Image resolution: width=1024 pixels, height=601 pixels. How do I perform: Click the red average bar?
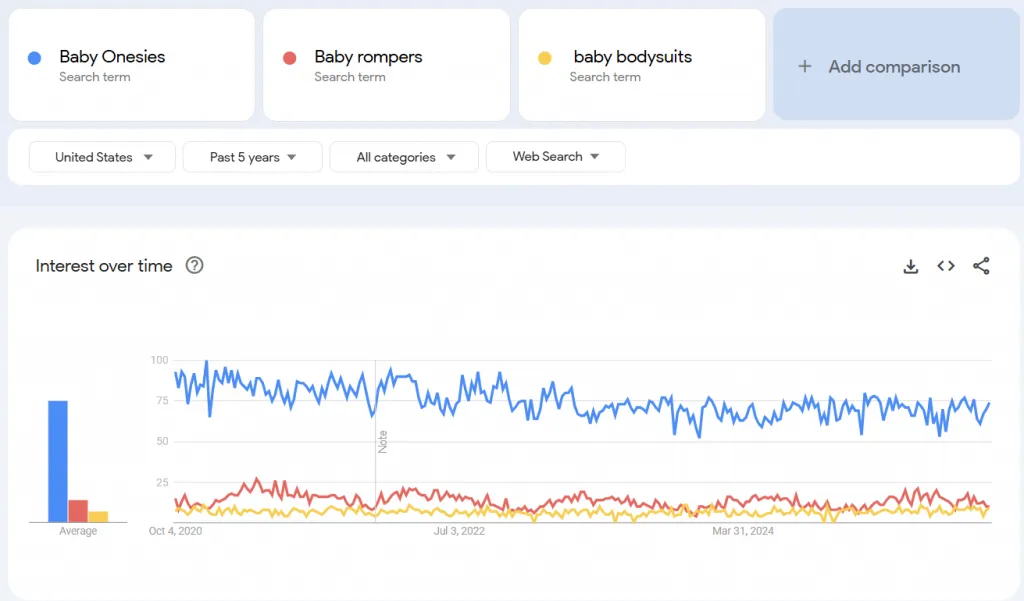pos(78,511)
